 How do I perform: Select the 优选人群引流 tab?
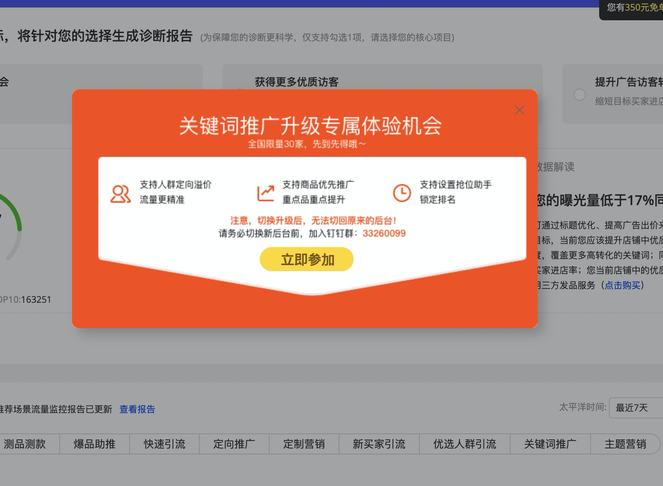coord(464,444)
